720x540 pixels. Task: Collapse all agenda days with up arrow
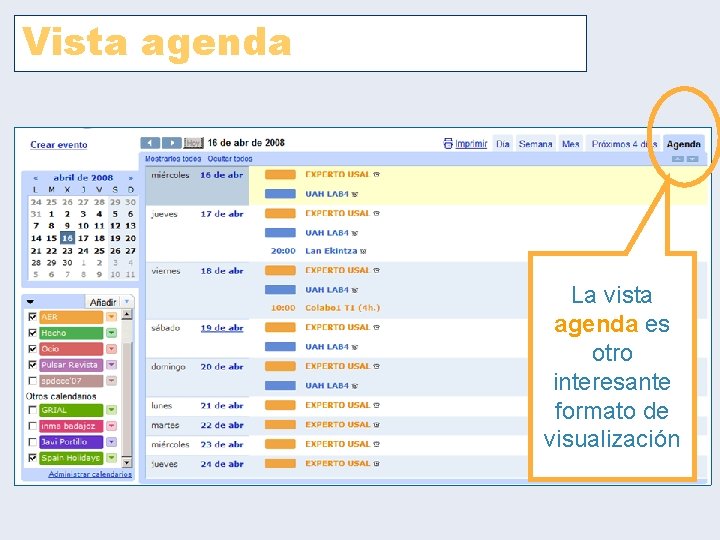pyautogui.click(x=678, y=159)
